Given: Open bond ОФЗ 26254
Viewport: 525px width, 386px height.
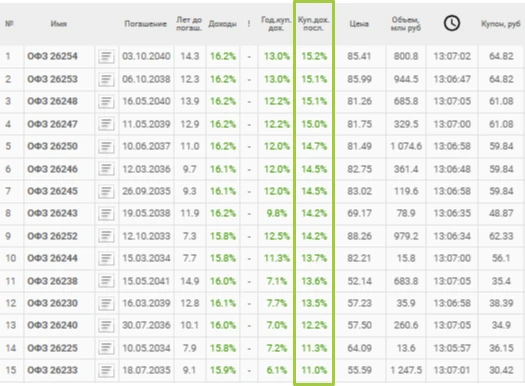Looking at the screenshot, I should coord(52,56).
